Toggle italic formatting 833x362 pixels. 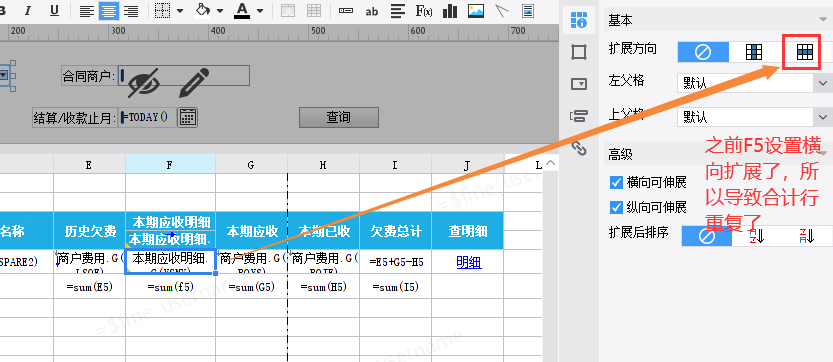click(28, 11)
